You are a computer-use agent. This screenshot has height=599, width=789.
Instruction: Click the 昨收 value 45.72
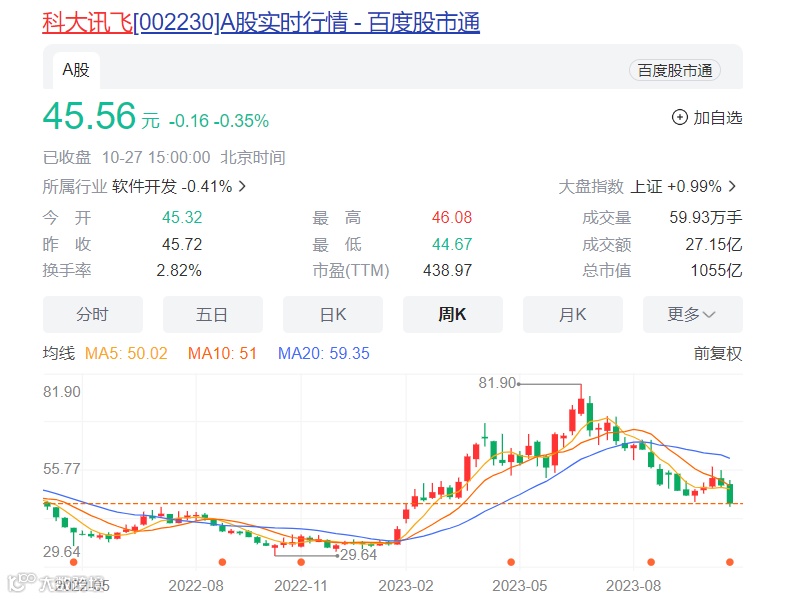coord(182,244)
